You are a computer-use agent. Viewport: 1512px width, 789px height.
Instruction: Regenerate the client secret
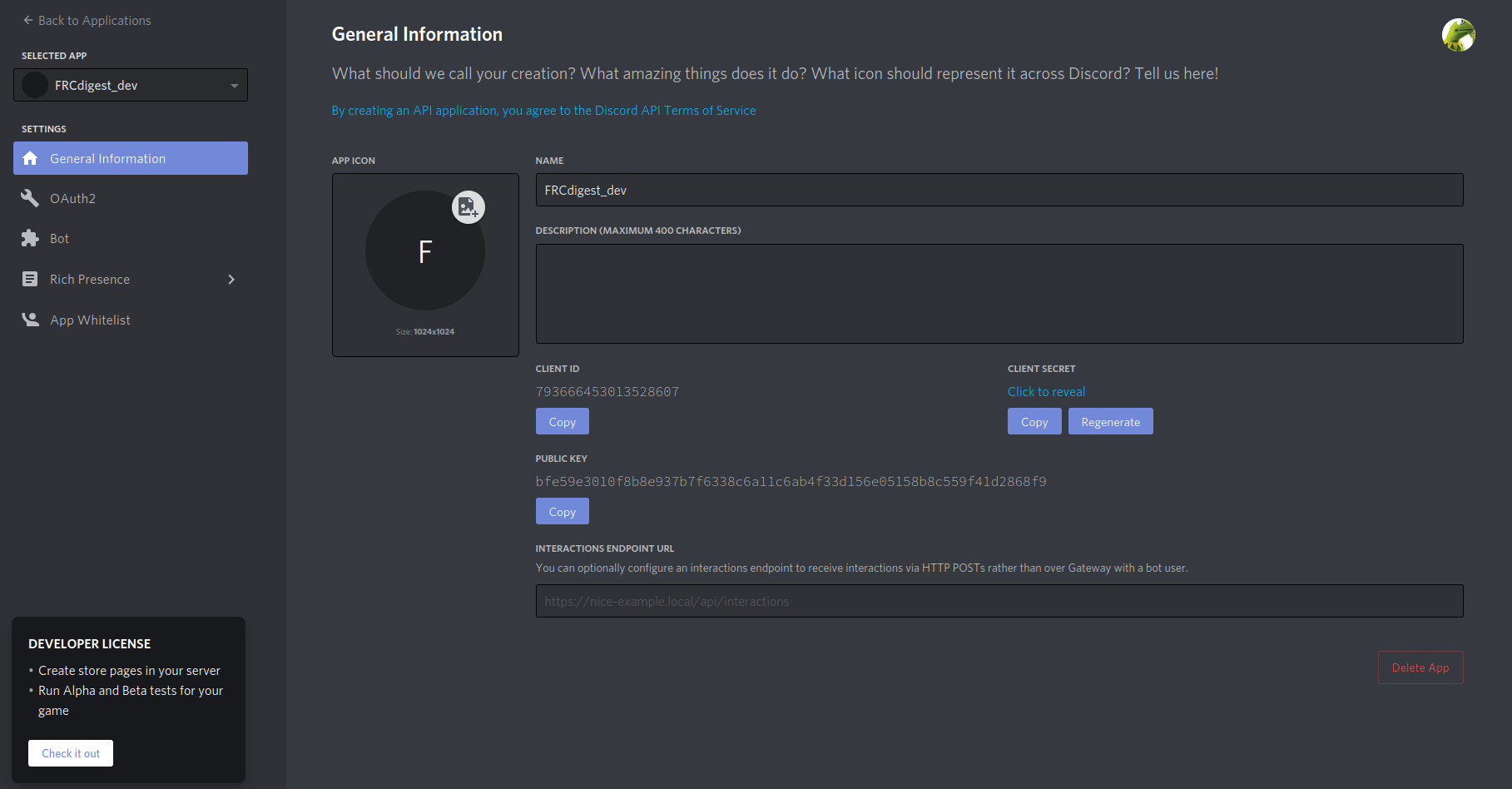[x=1111, y=421]
